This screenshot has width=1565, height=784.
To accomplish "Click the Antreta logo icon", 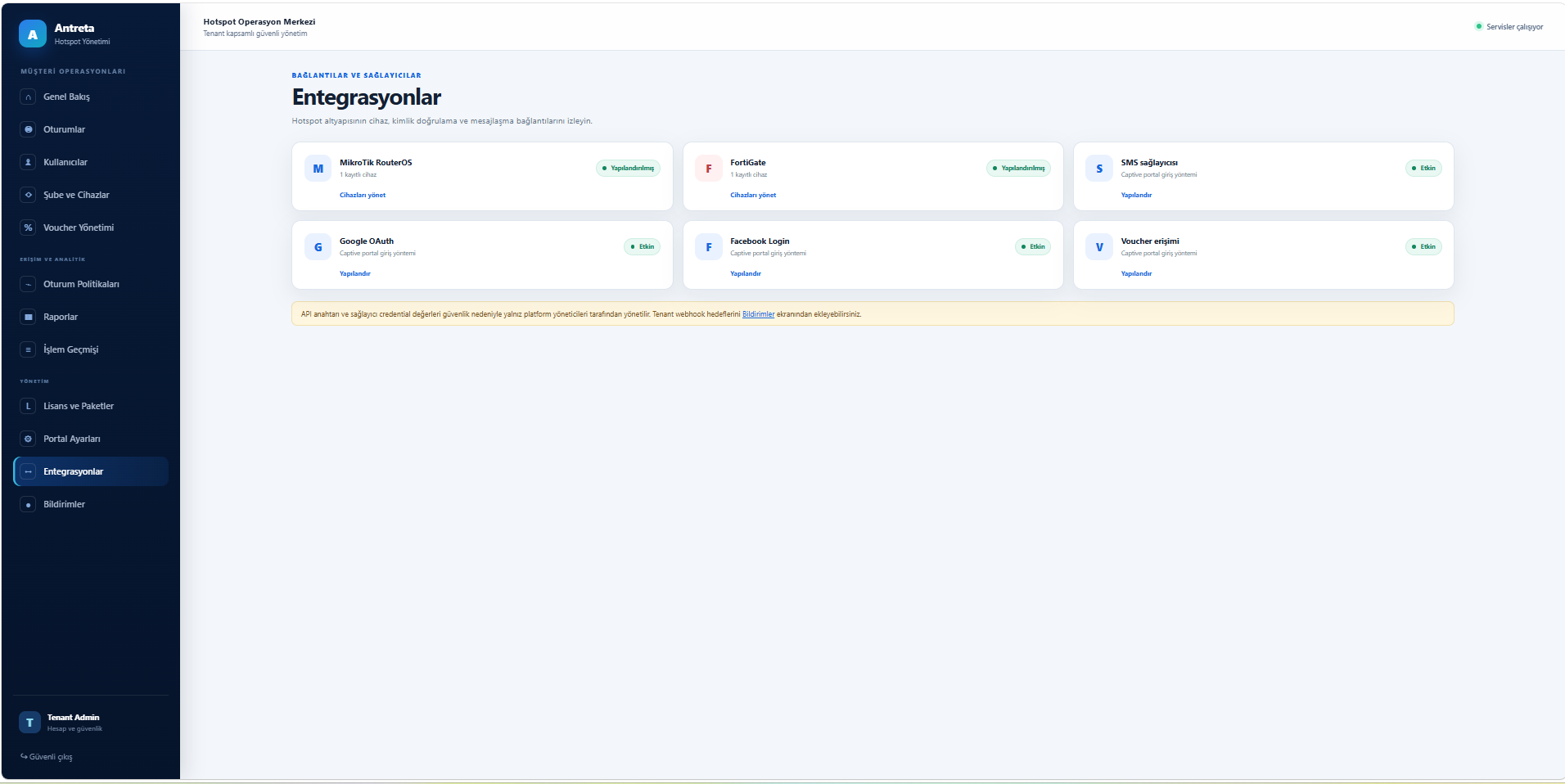I will click(32, 34).
